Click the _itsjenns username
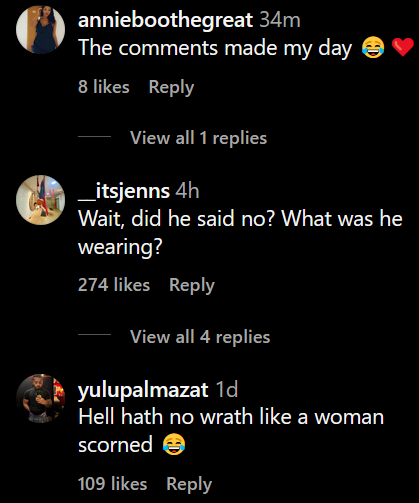Viewport: 419px width, 503px height. click(x=124, y=191)
